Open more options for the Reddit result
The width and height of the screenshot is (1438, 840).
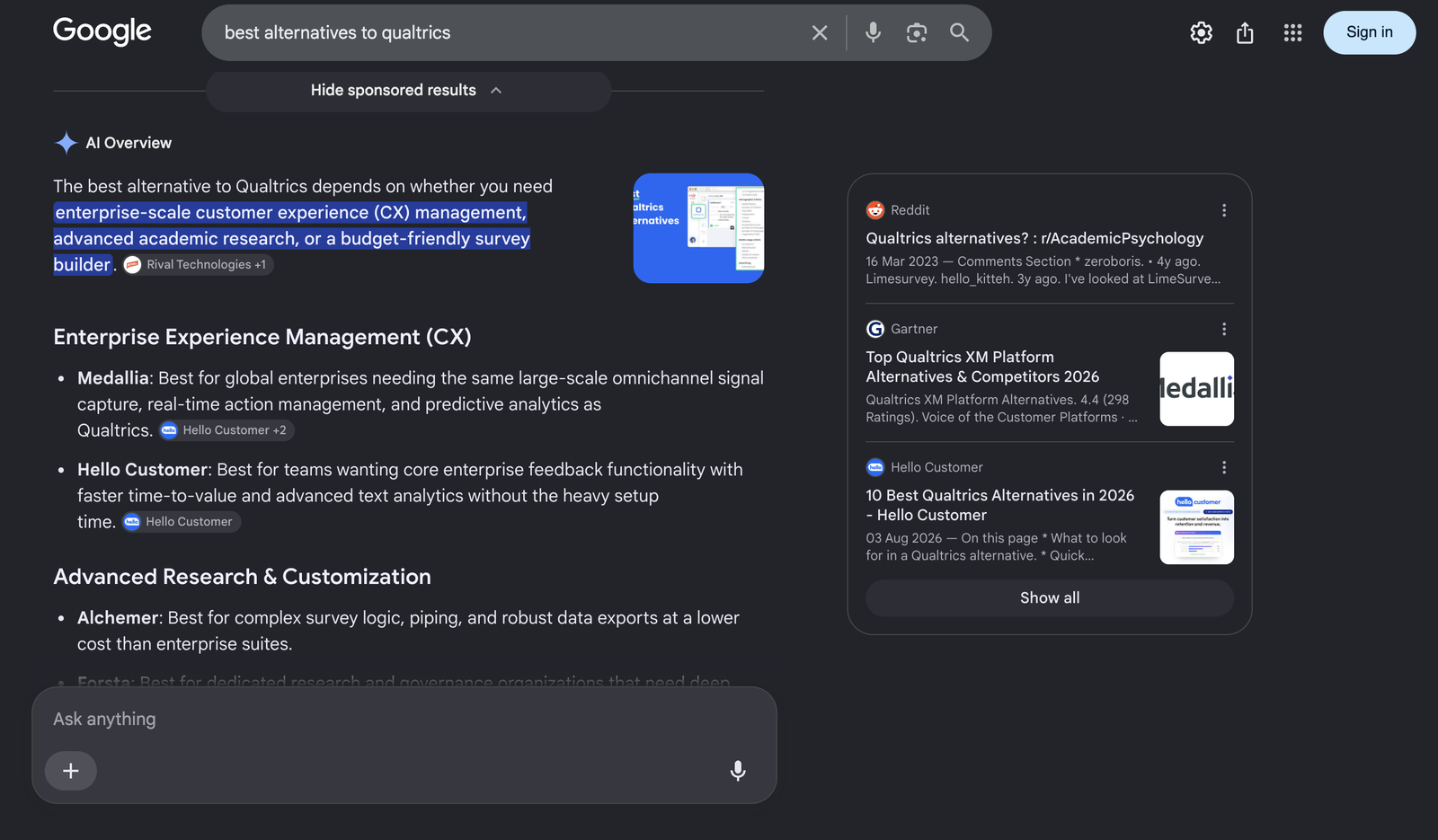[x=1223, y=210]
